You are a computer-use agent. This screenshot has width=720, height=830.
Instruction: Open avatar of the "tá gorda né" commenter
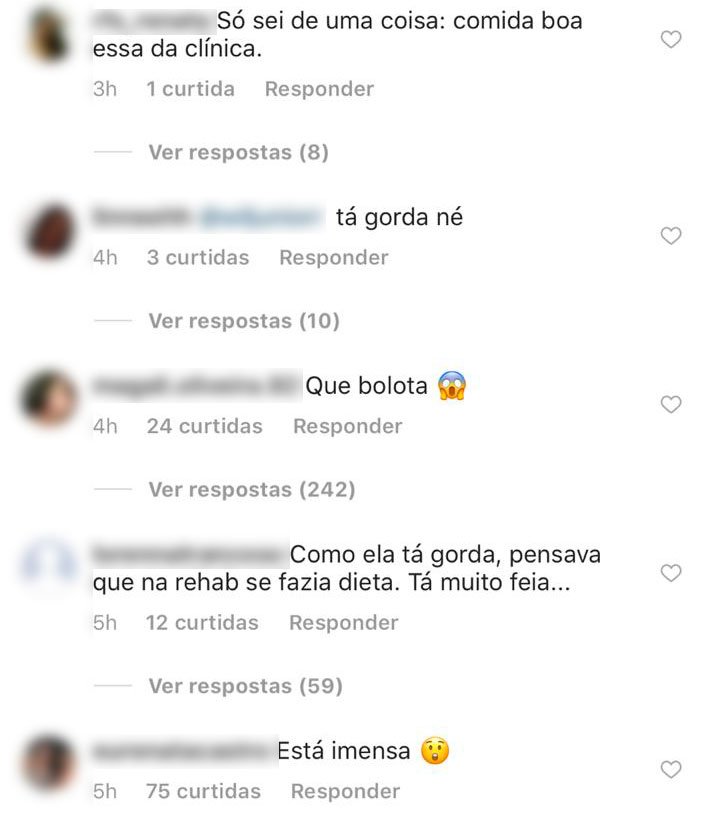click(49, 231)
